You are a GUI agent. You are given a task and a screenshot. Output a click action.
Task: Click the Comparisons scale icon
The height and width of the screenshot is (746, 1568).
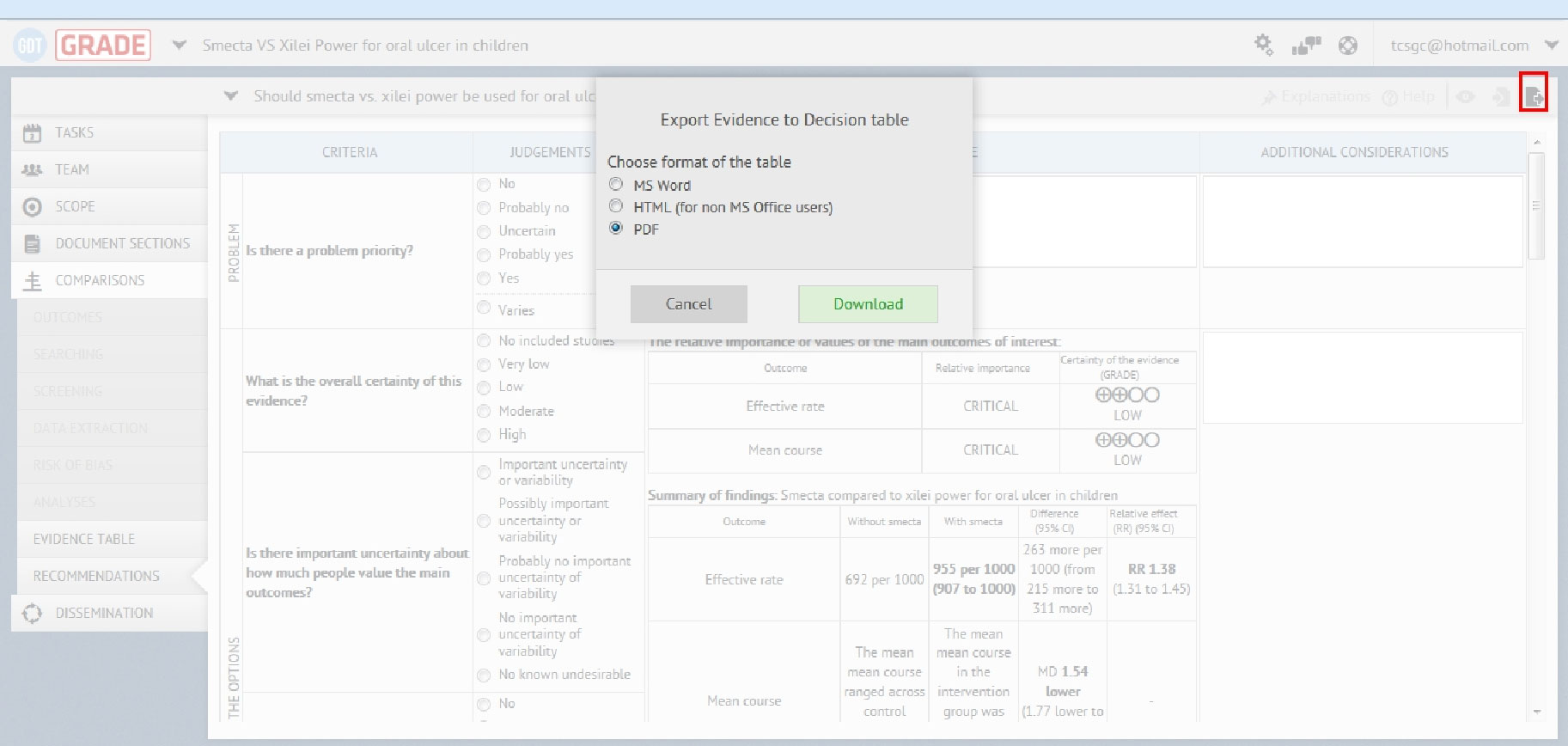[x=32, y=280]
